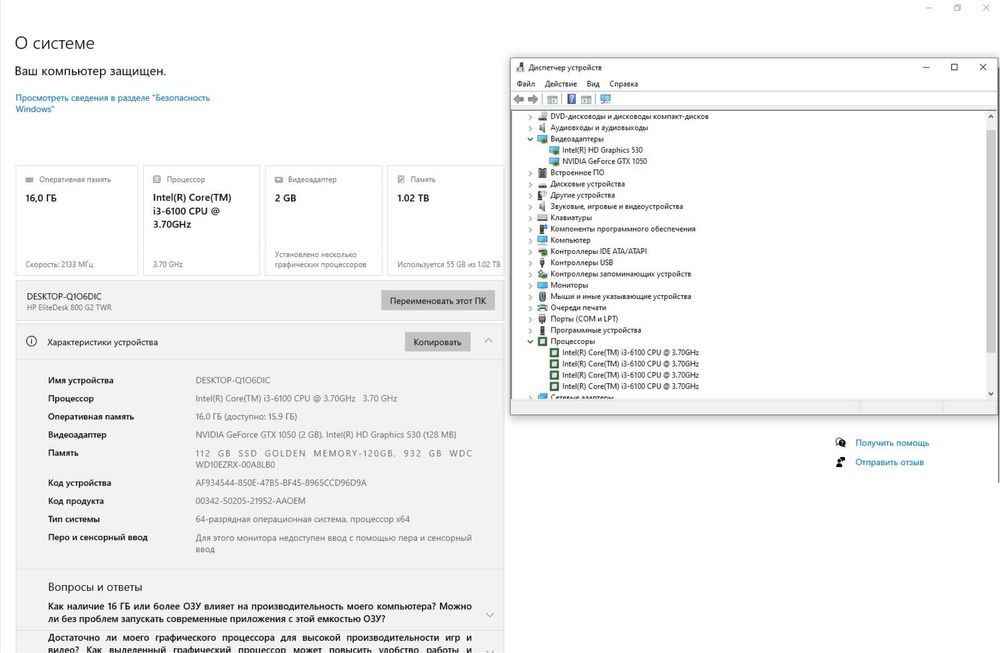Click the Получить помощь link
1000x653 pixels.
point(892,443)
